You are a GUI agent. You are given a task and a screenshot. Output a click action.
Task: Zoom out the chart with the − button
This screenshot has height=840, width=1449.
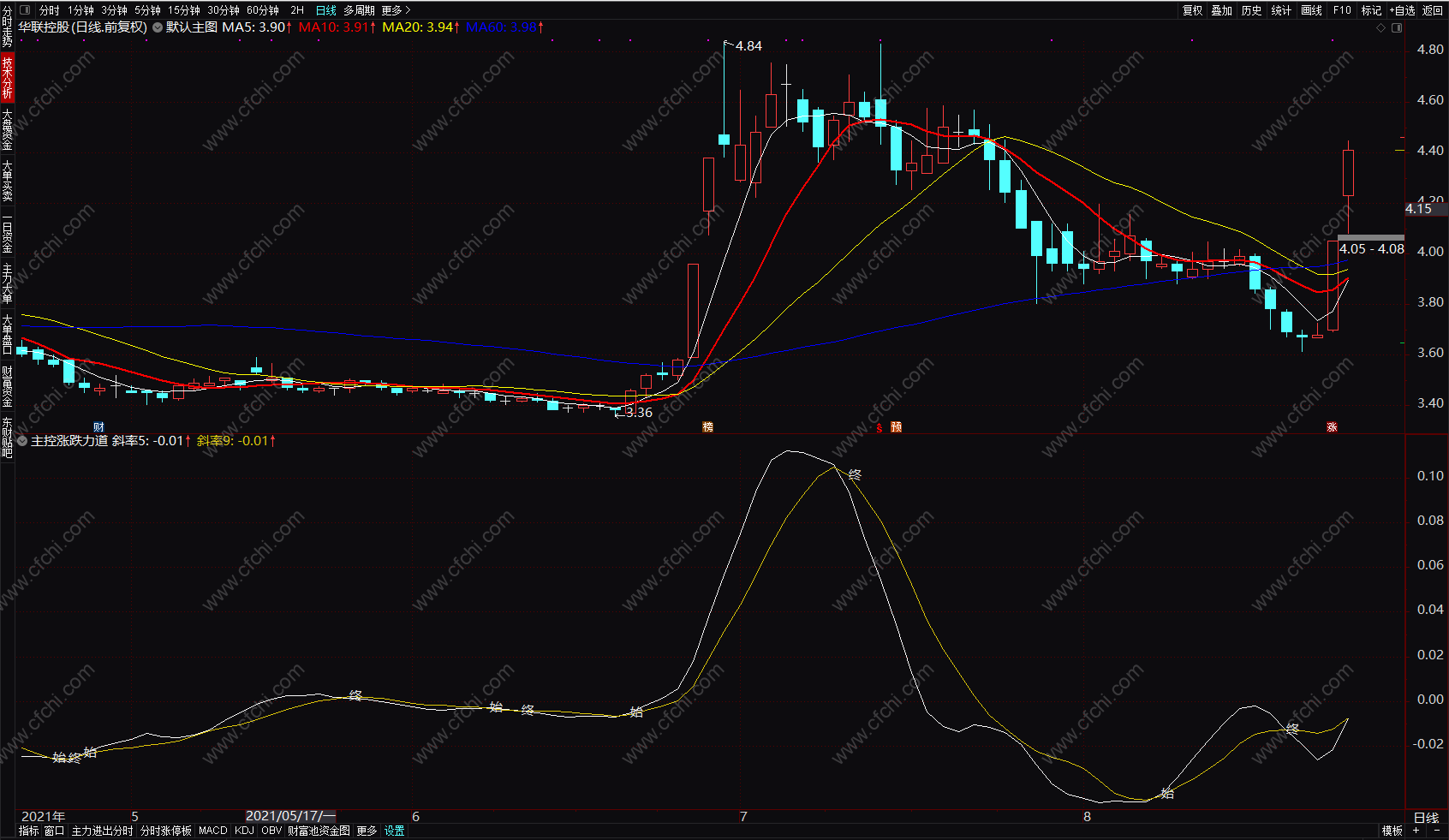coord(1436,831)
